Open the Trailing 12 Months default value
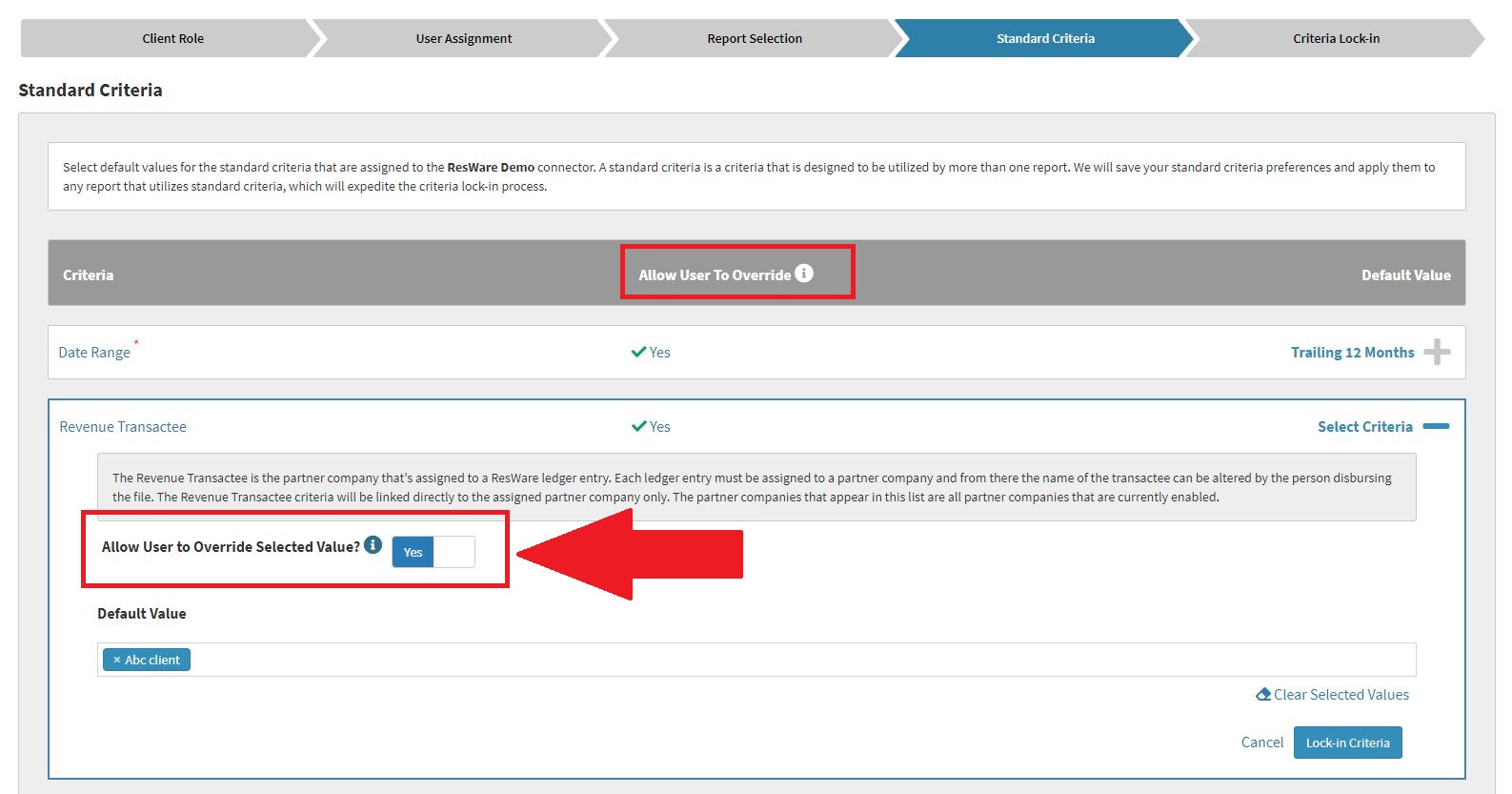The image size is (1512, 794). (1351, 353)
